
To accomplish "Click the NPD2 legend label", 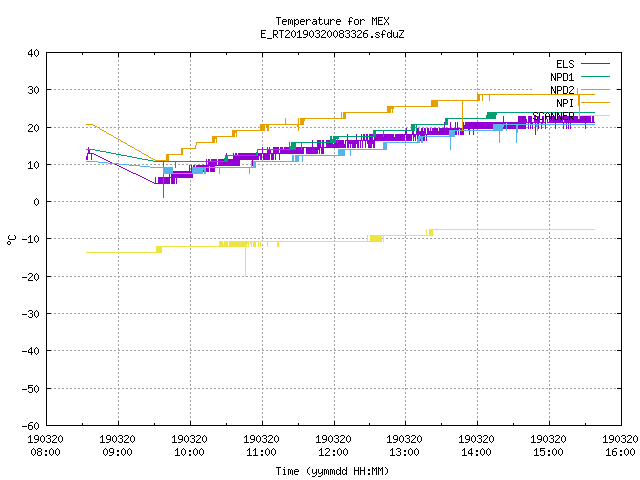I will [562, 90].
